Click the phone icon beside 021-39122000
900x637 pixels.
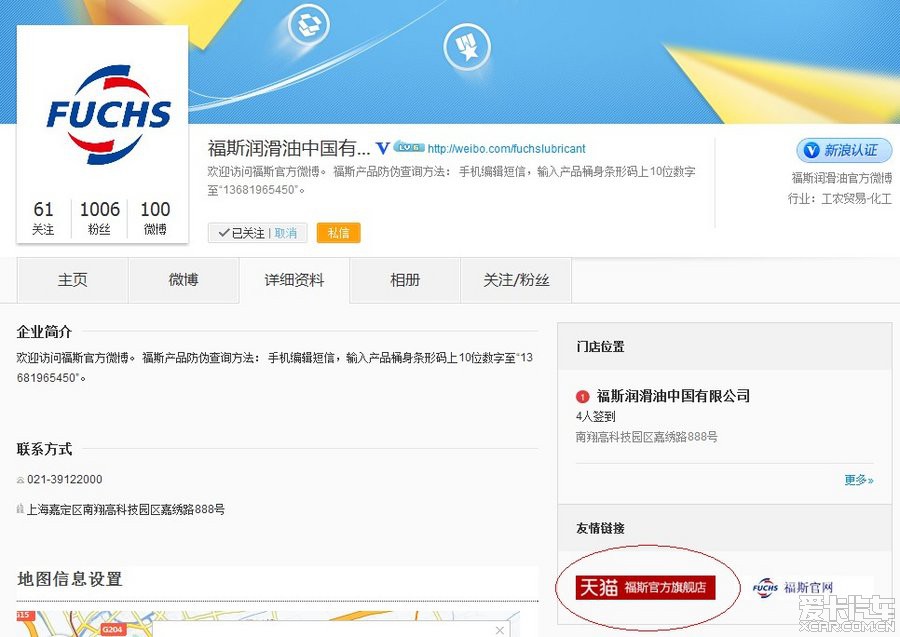pos(21,480)
